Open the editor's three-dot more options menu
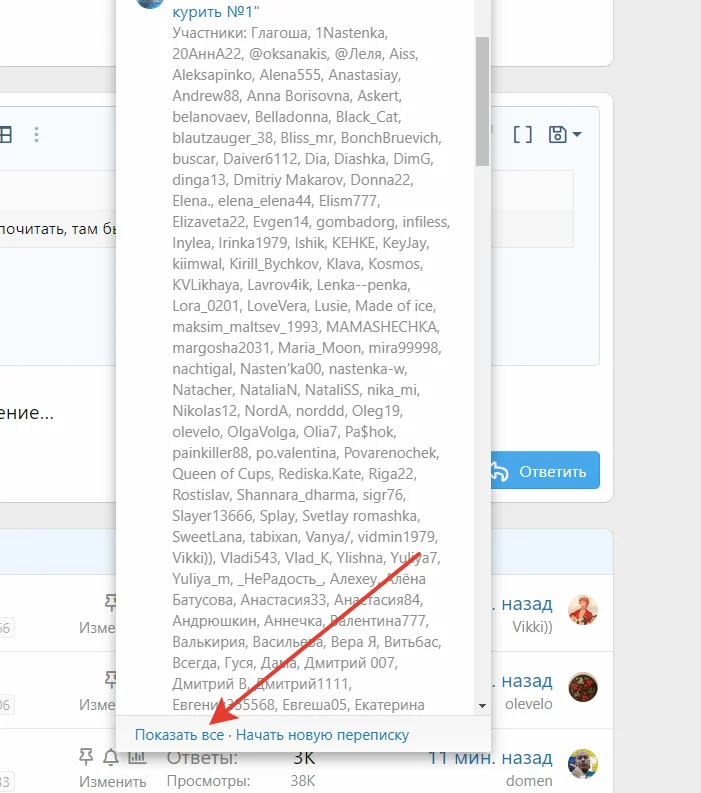 click(x=36, y=135)
